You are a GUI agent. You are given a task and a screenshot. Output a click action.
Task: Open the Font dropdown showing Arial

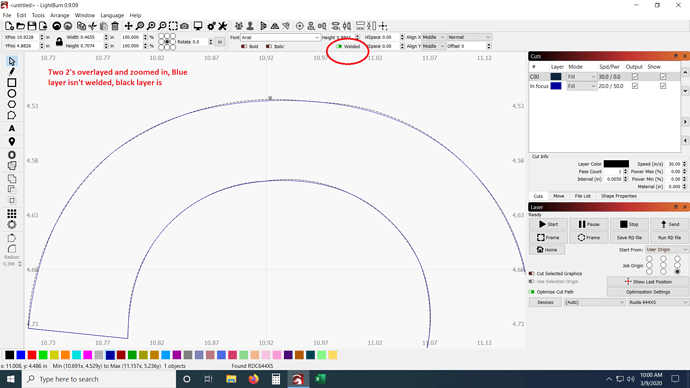coord(280,37)
